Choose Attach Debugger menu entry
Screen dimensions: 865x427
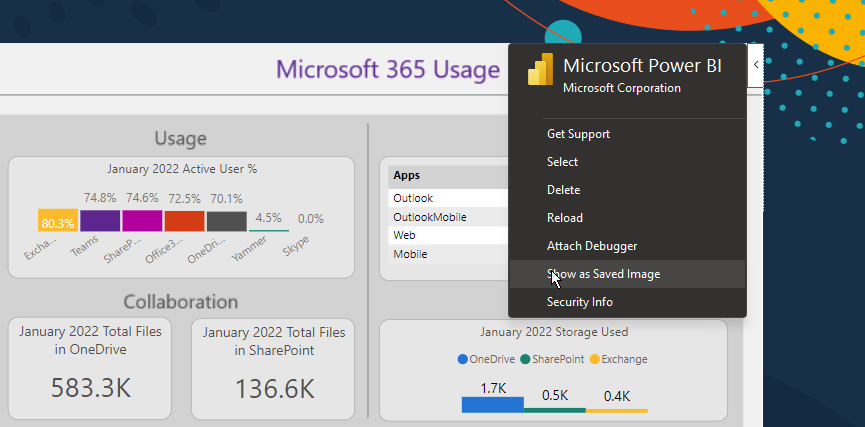tap(627, 246)
